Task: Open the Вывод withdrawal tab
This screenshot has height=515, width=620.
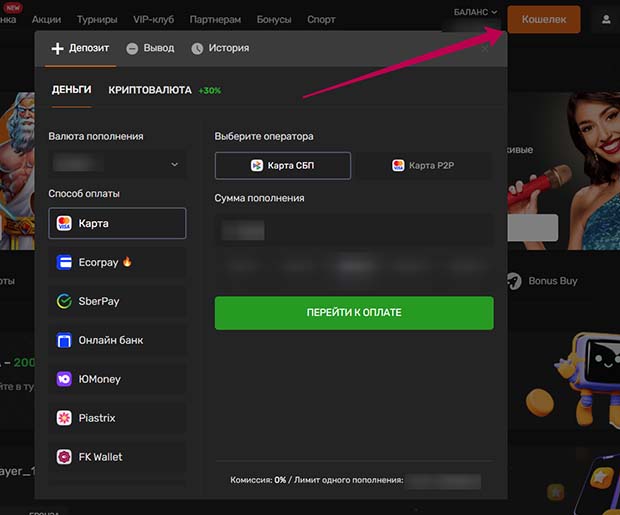Action: point(150,48)
